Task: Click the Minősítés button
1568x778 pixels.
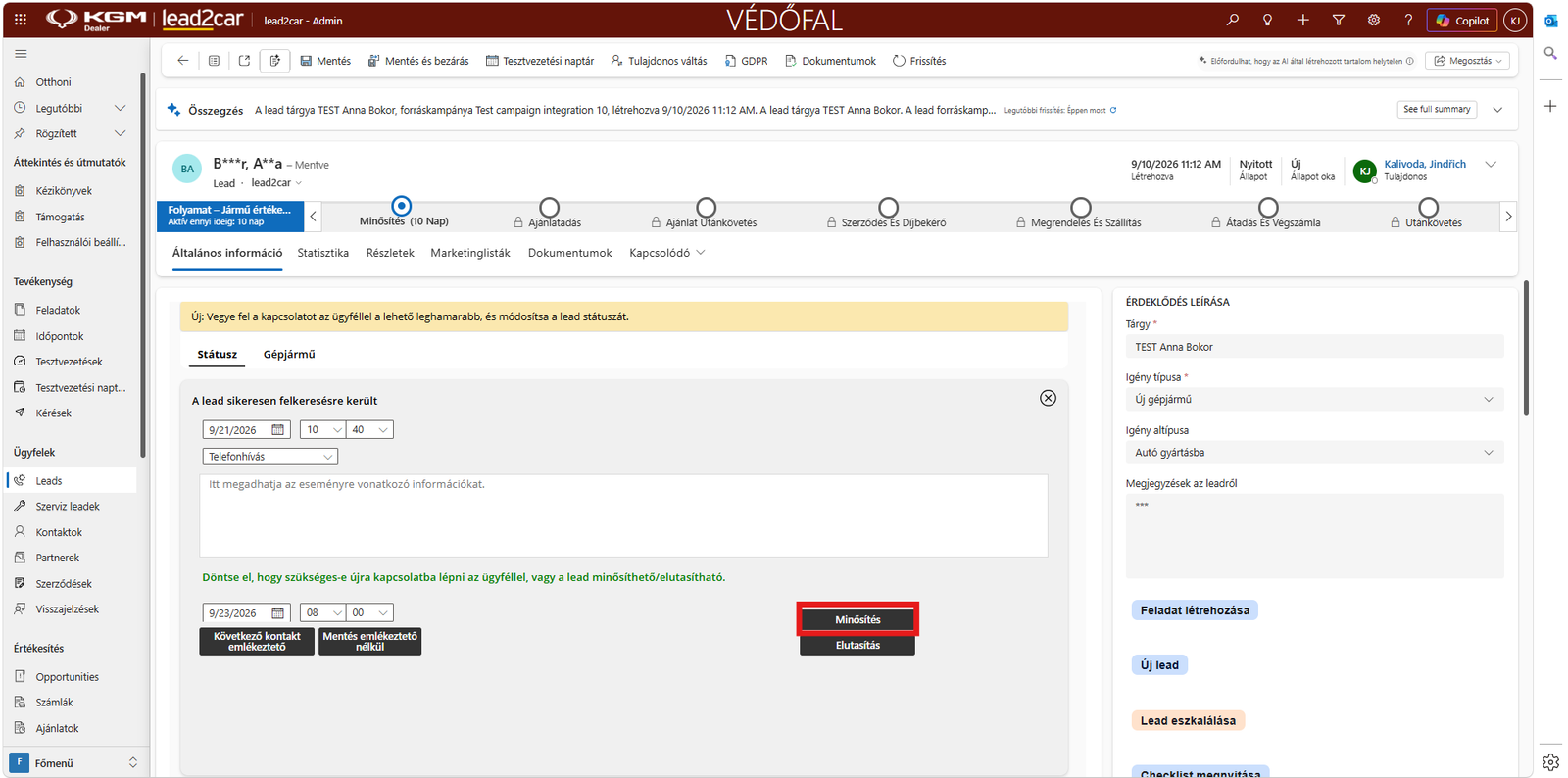Action: [857, 620]
